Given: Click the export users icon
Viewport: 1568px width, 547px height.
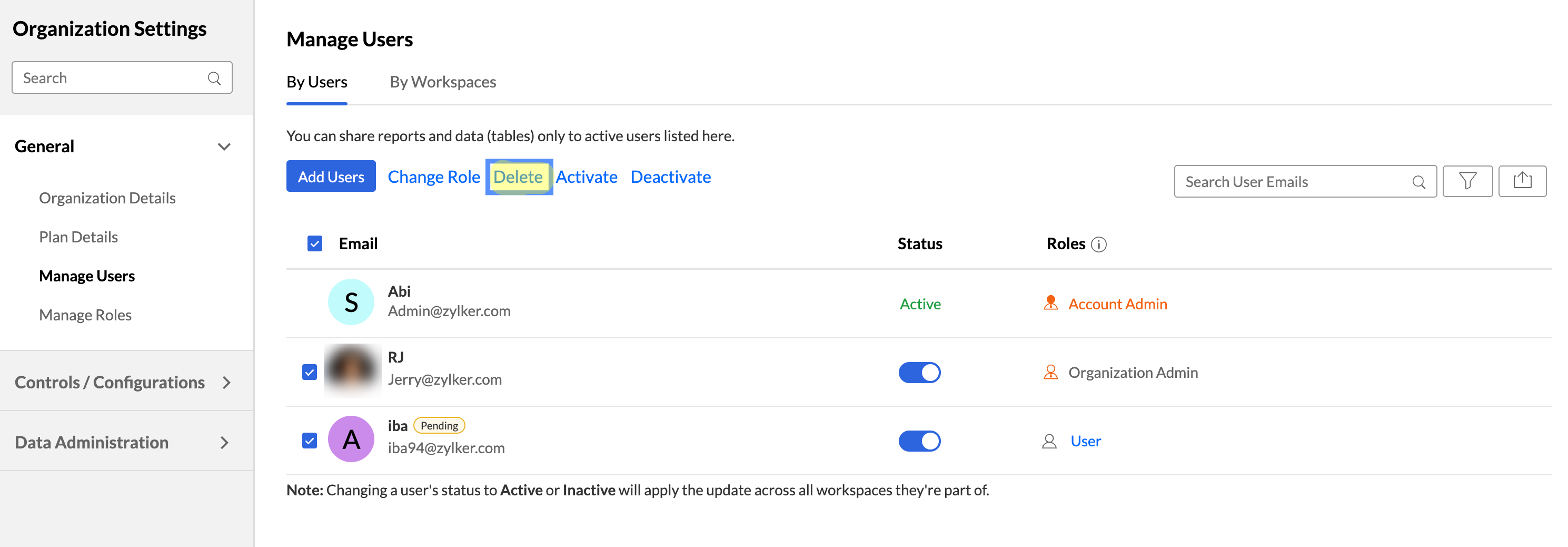Looking at the screenshot, I should [1522, 181].
